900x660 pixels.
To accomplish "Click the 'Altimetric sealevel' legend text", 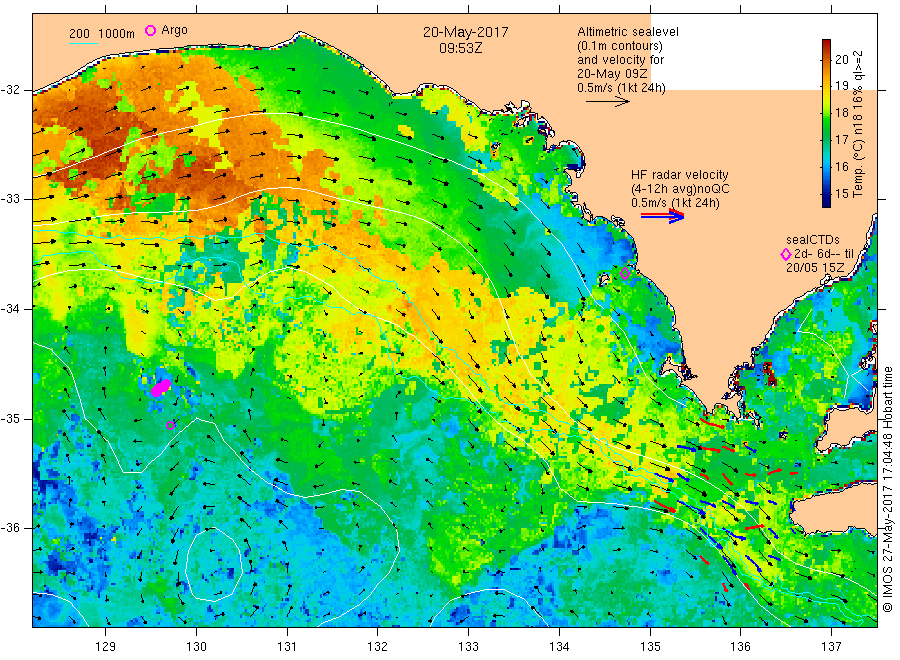I will (x=628, y=32).
